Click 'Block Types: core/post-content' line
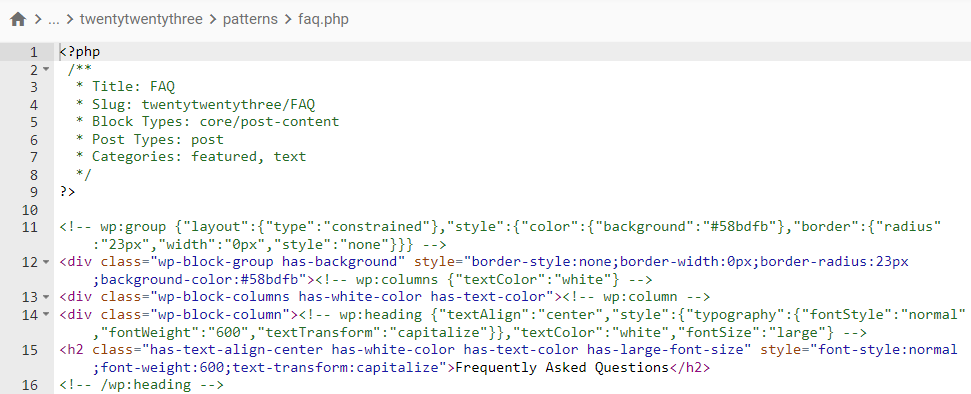The image size is (971, 394). point(216,121)
